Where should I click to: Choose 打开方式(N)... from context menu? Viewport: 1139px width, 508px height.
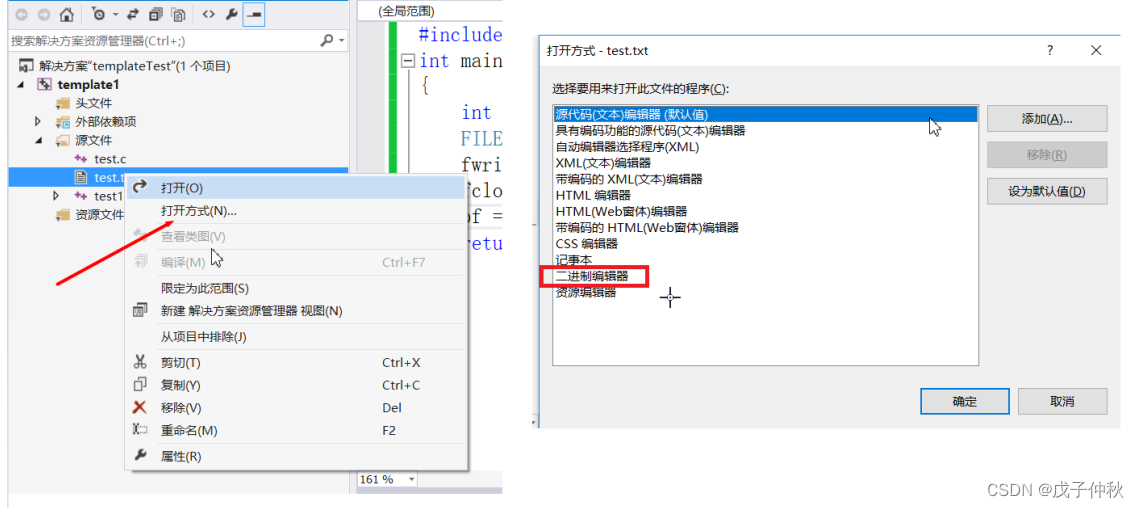[296, 211]
